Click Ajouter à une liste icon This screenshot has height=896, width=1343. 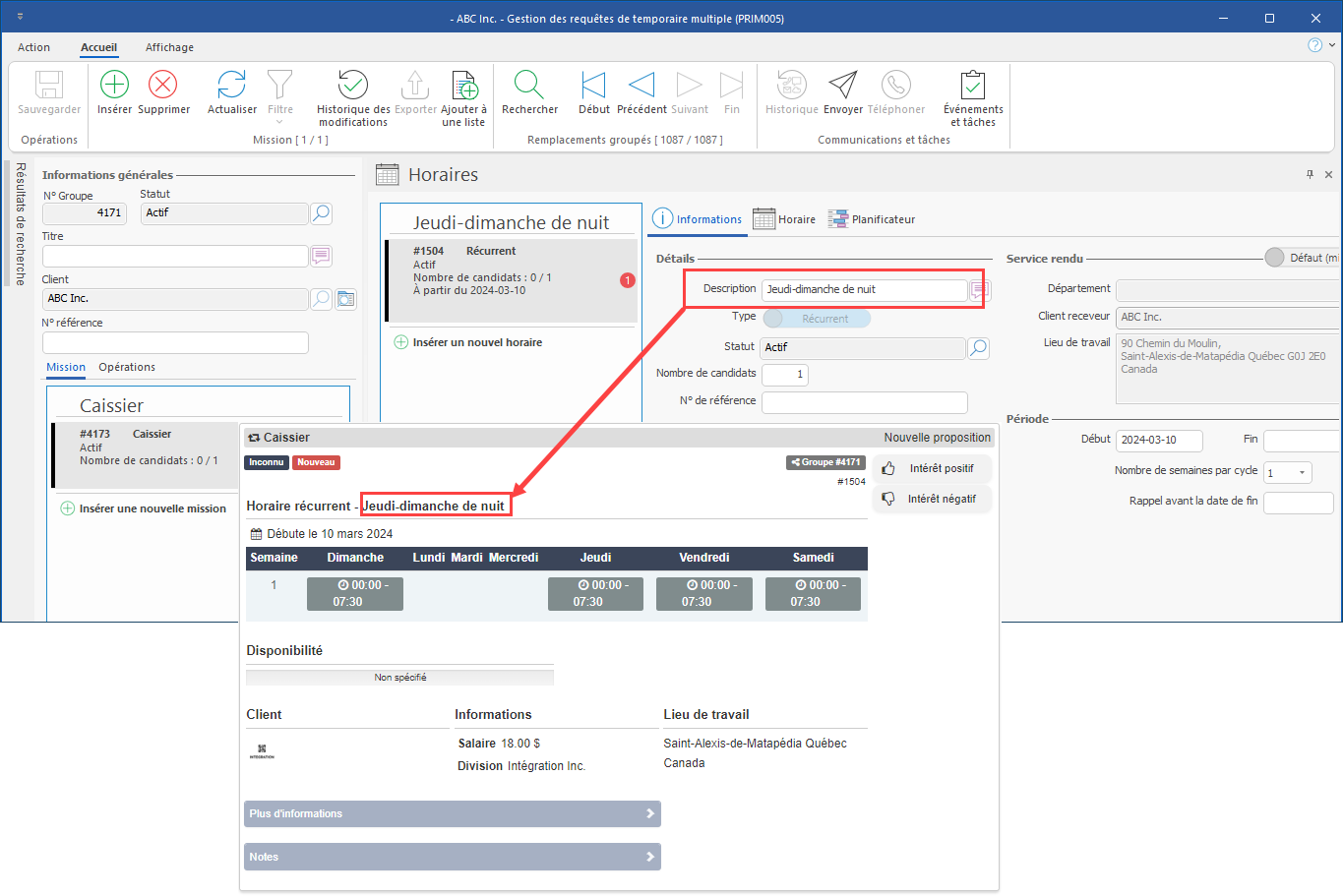(x=463, y=86)
